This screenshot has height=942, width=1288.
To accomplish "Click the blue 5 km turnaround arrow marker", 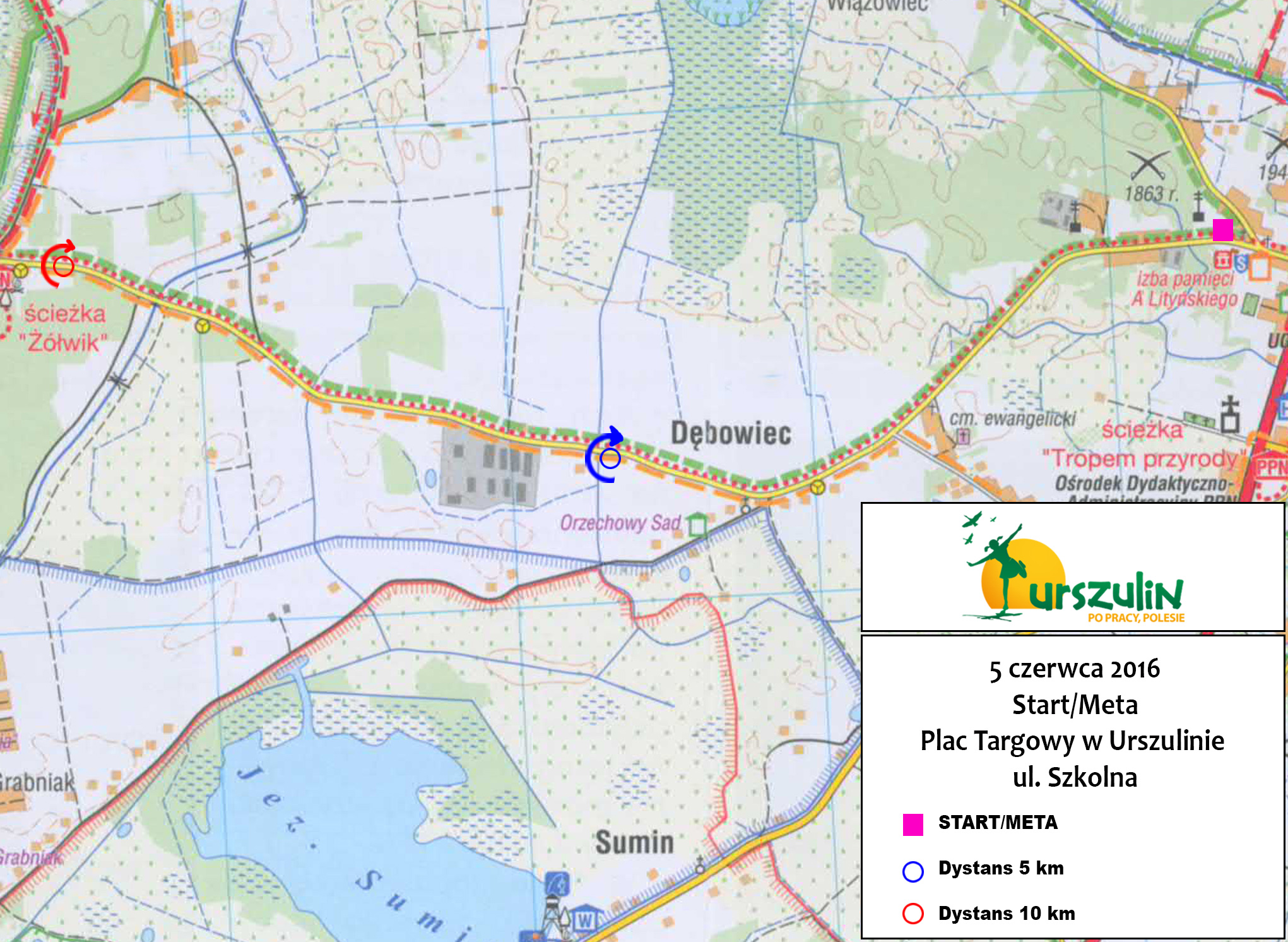I will (606, 456).
